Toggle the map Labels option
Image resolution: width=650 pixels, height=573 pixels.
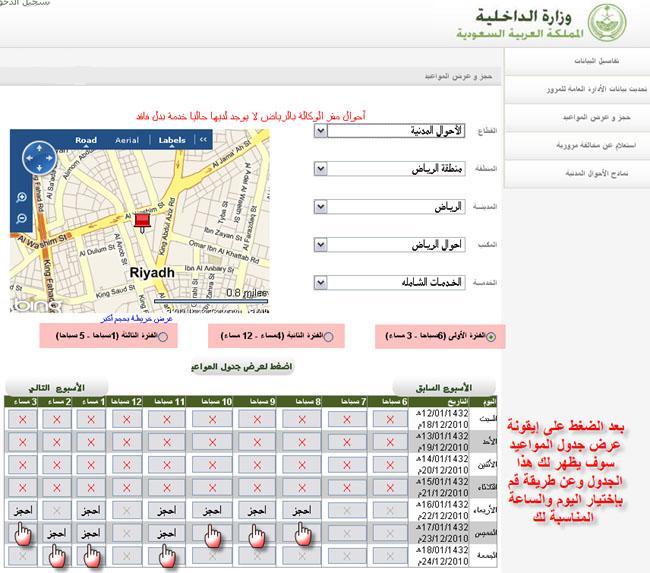point(172,140)
